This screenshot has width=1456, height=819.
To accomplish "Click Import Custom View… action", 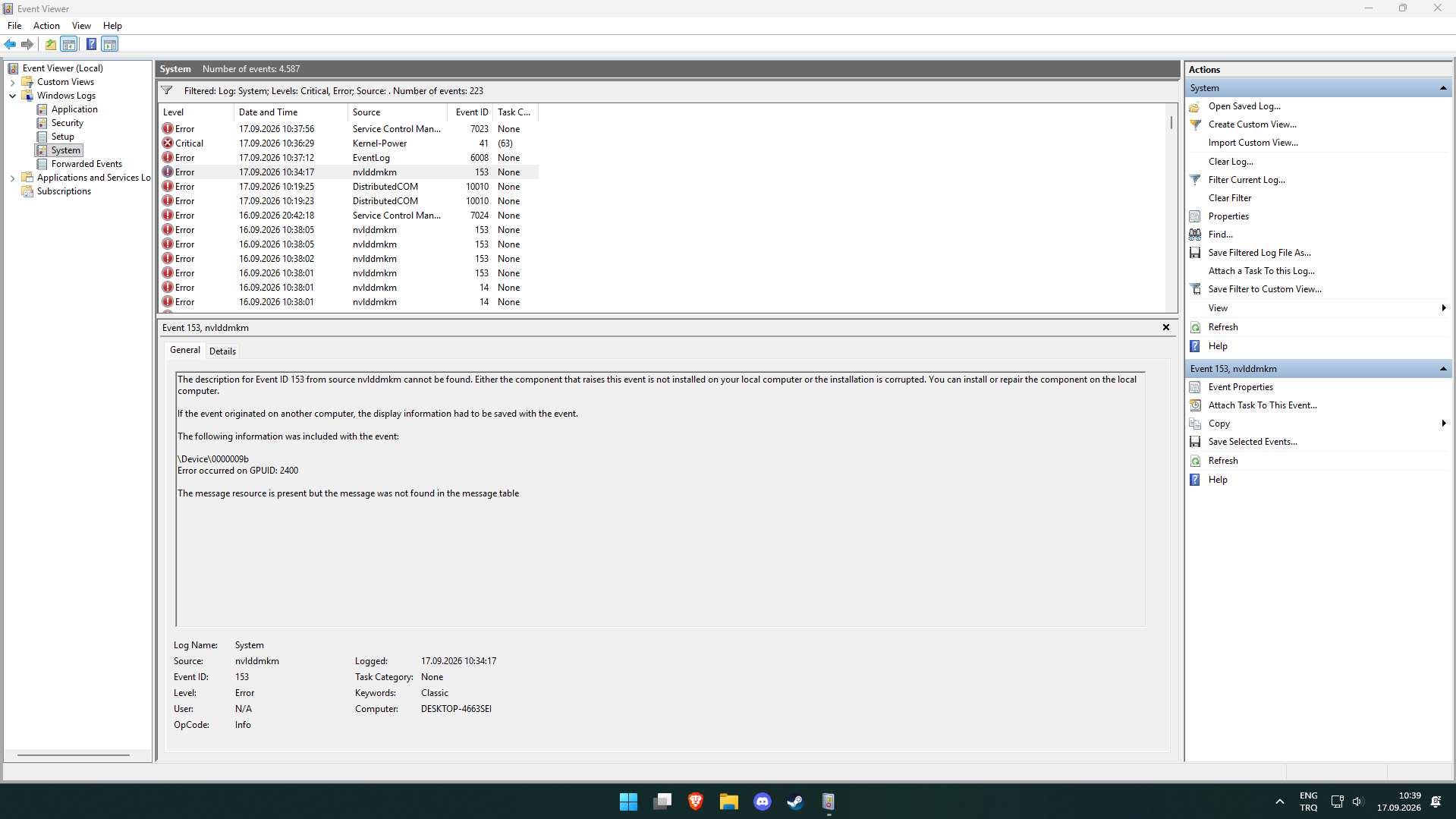I will tap(1253, 143).
